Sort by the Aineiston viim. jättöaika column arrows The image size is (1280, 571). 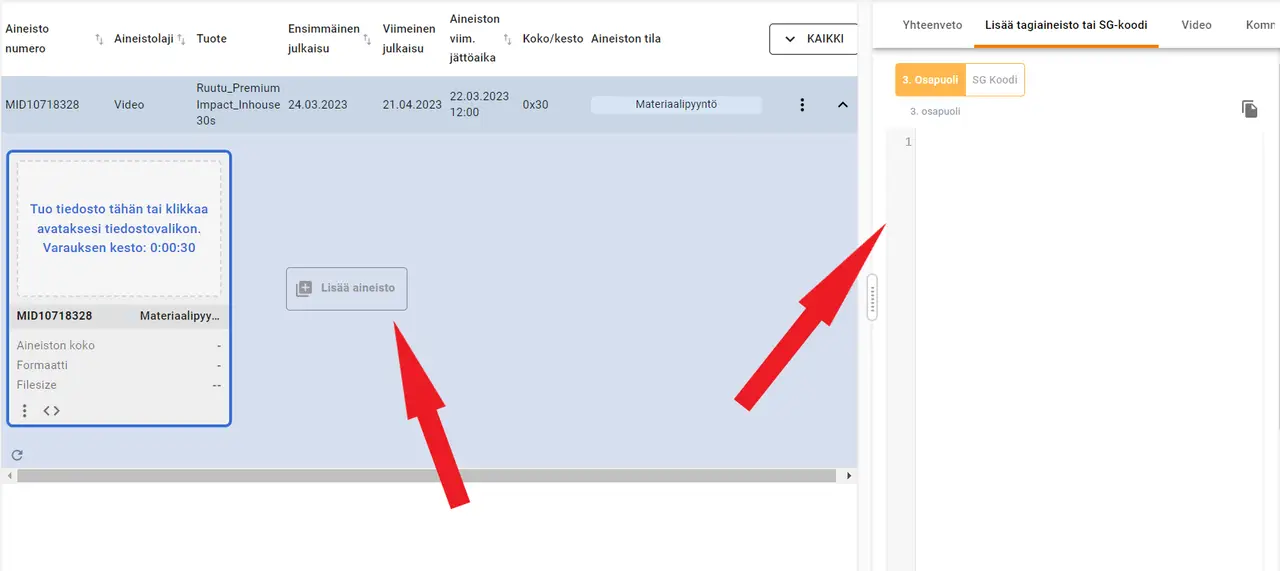(509, 39)
